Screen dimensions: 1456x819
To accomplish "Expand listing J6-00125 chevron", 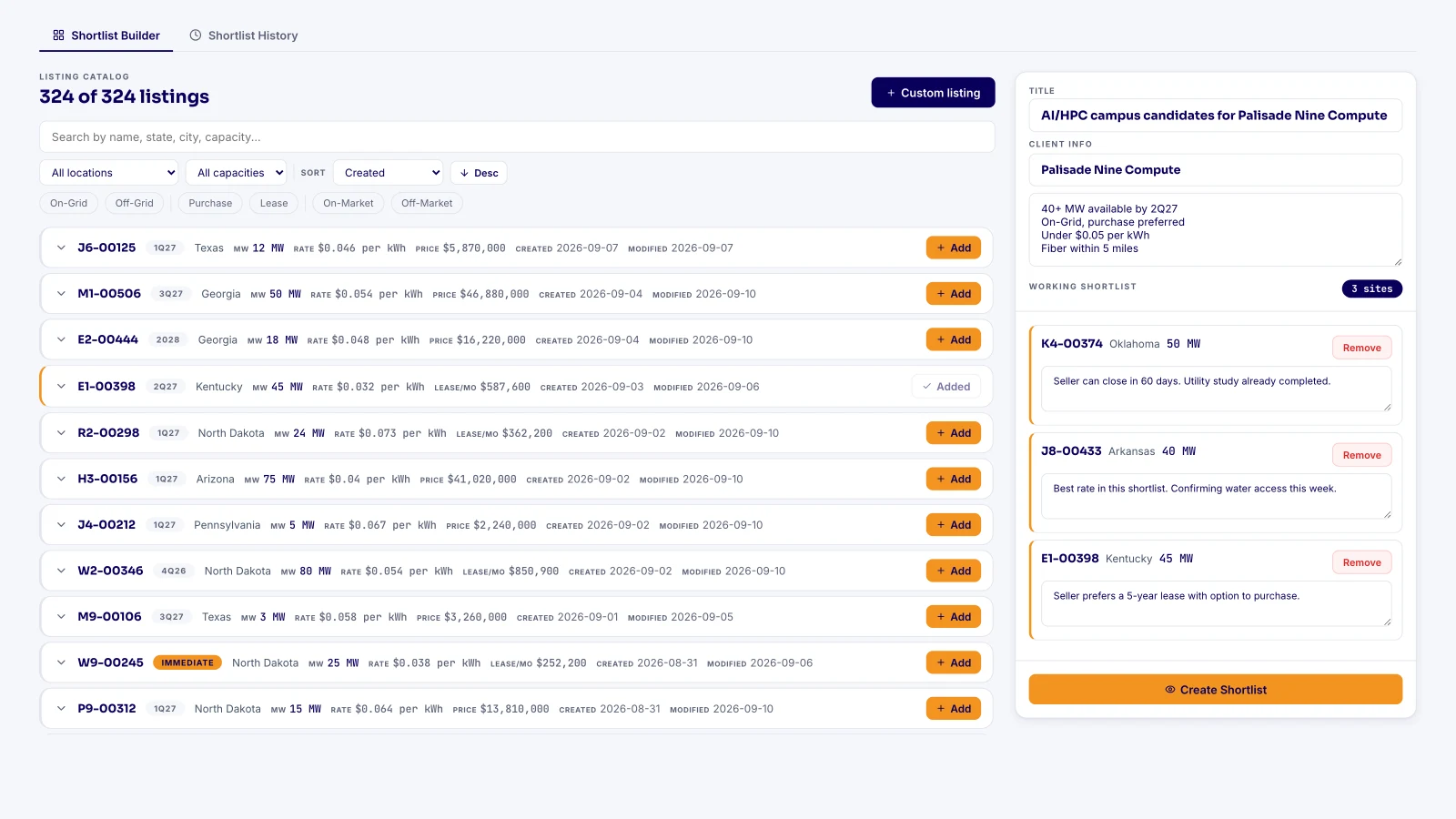I will coord(61,248).
